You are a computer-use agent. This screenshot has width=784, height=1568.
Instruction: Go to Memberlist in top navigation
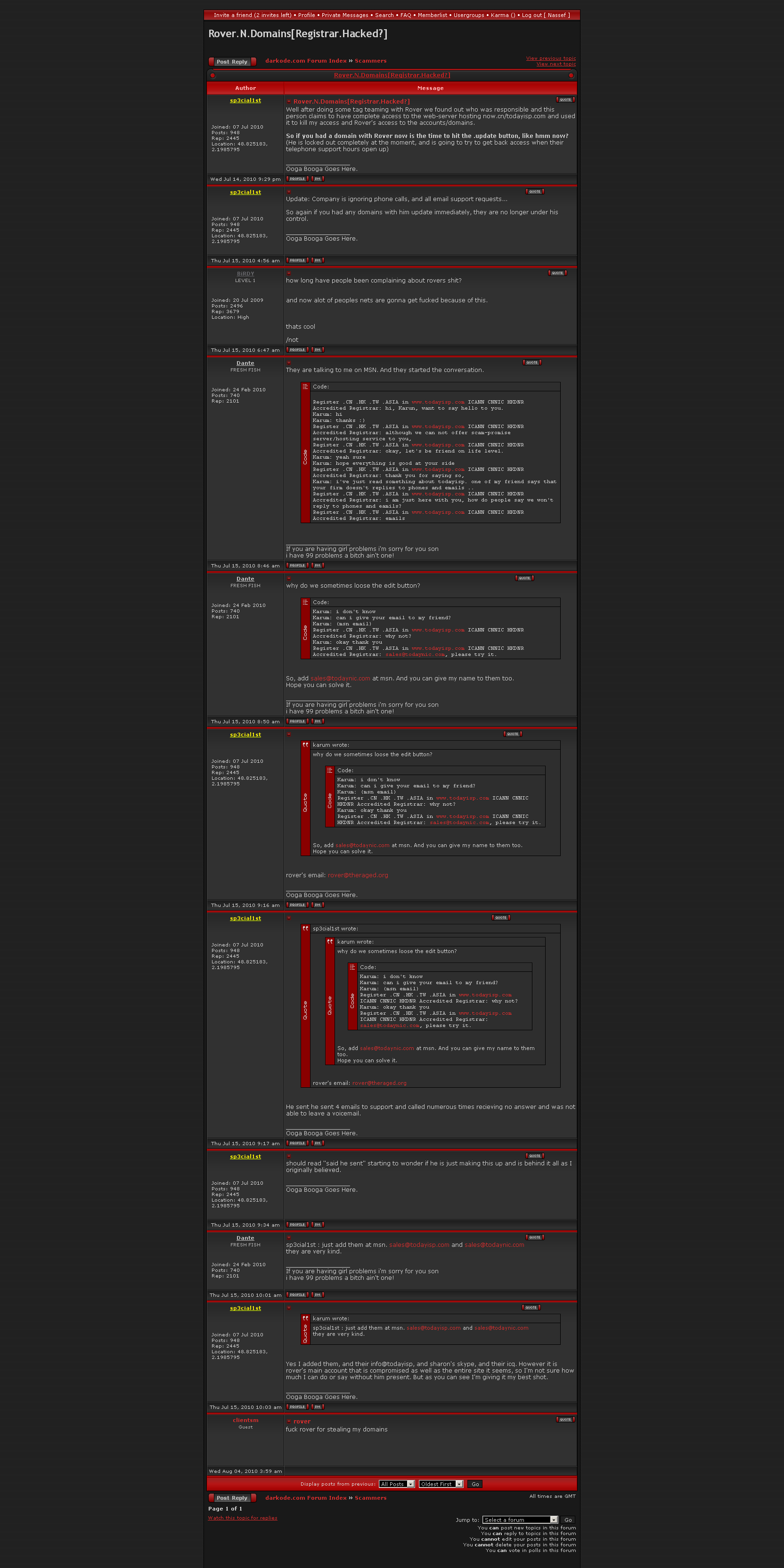pyautogui.click(x=432, y=15)
